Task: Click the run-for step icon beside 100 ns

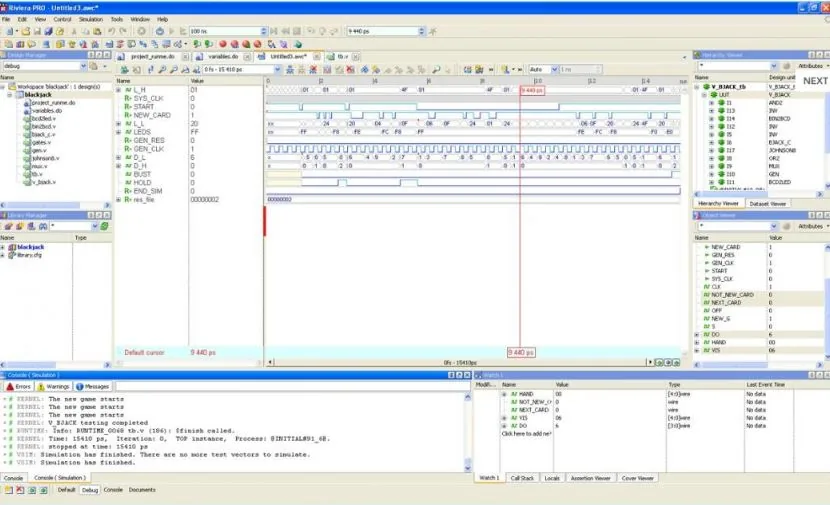Action: tap(183, 31)
